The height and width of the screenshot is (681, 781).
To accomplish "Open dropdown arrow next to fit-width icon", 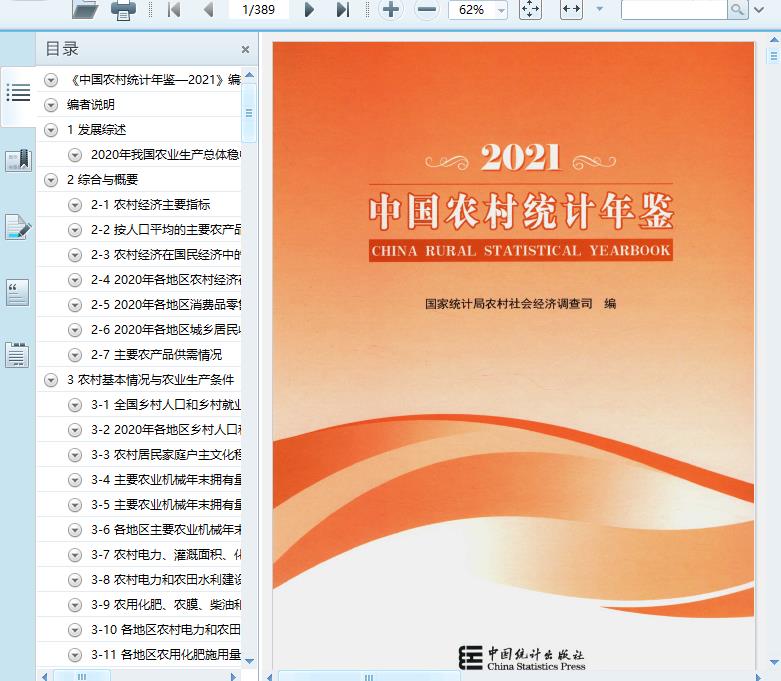I will pos(600,9).
